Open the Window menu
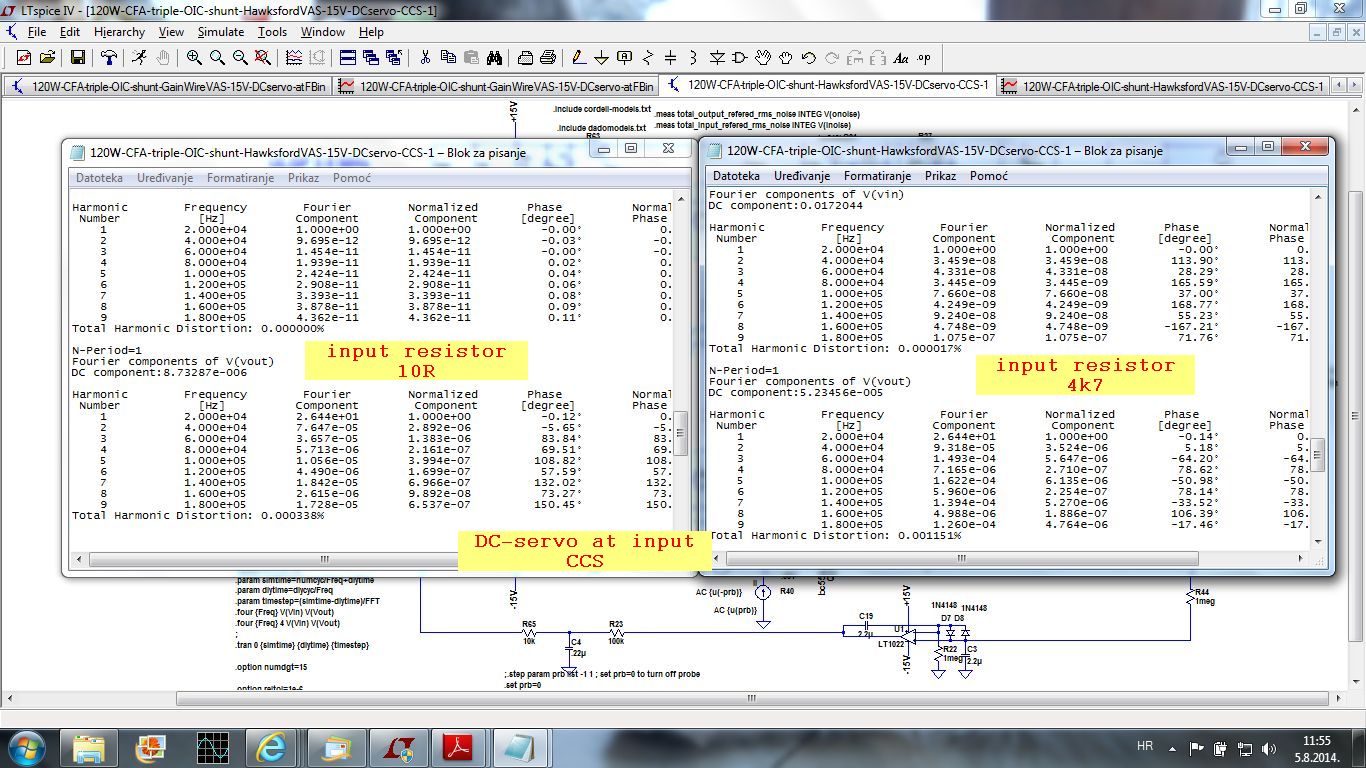 click(323, 32)
